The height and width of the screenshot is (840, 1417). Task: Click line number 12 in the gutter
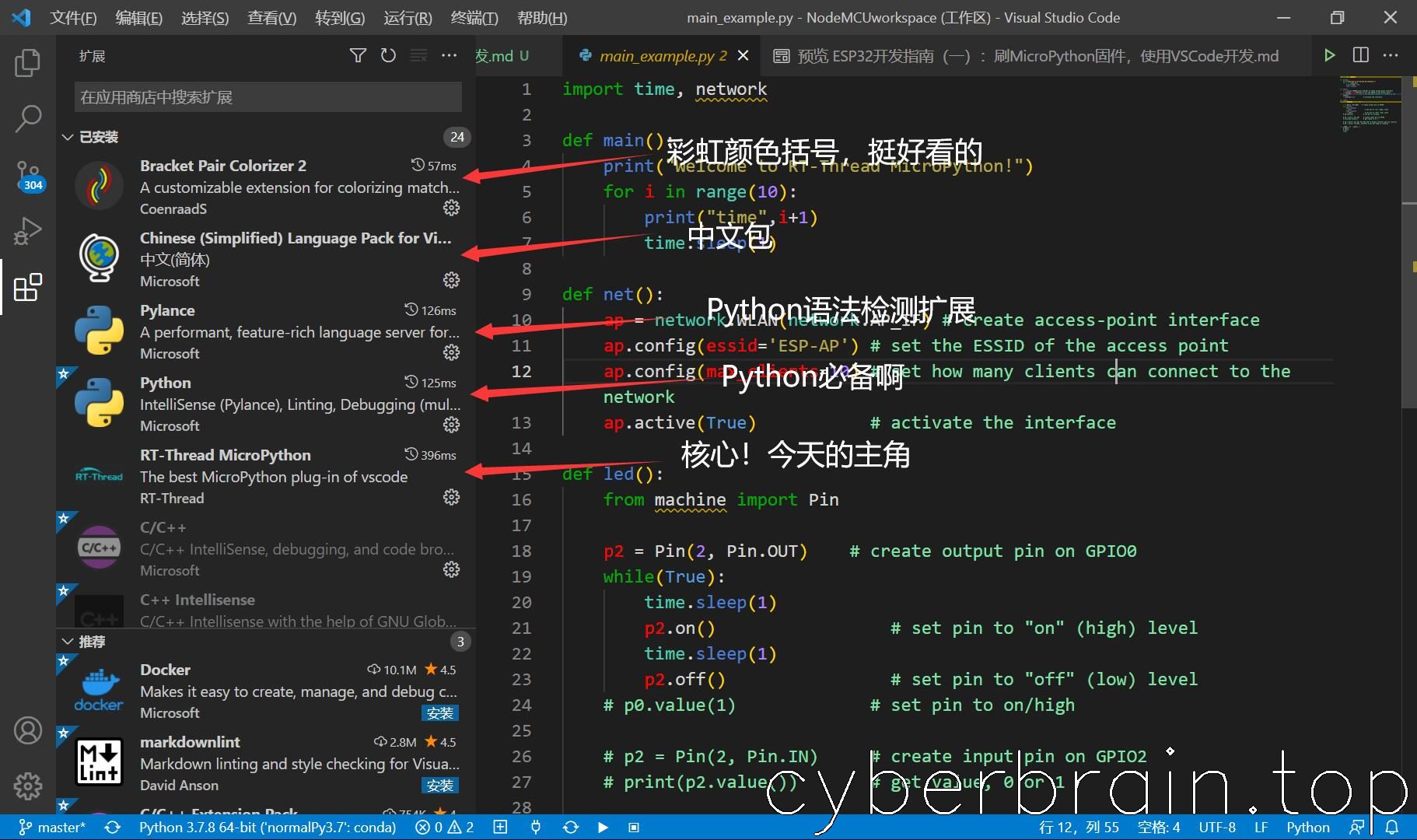pos(521,371)
